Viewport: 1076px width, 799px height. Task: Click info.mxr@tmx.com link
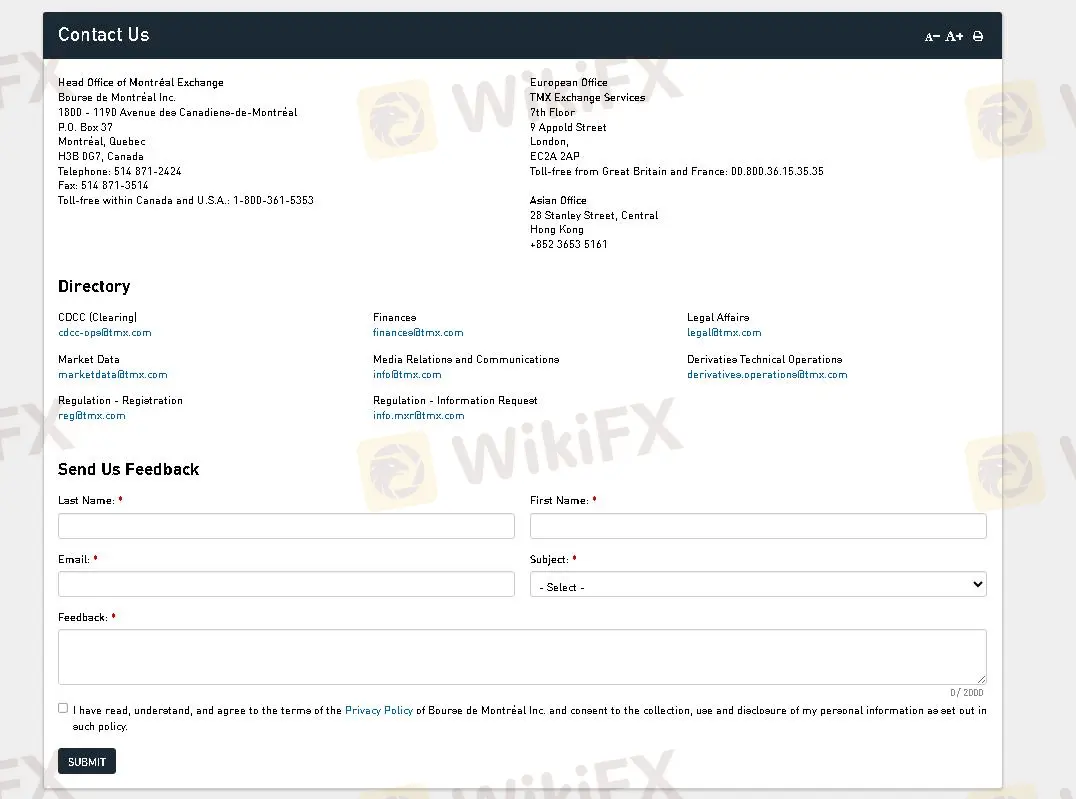pos(419,416)
